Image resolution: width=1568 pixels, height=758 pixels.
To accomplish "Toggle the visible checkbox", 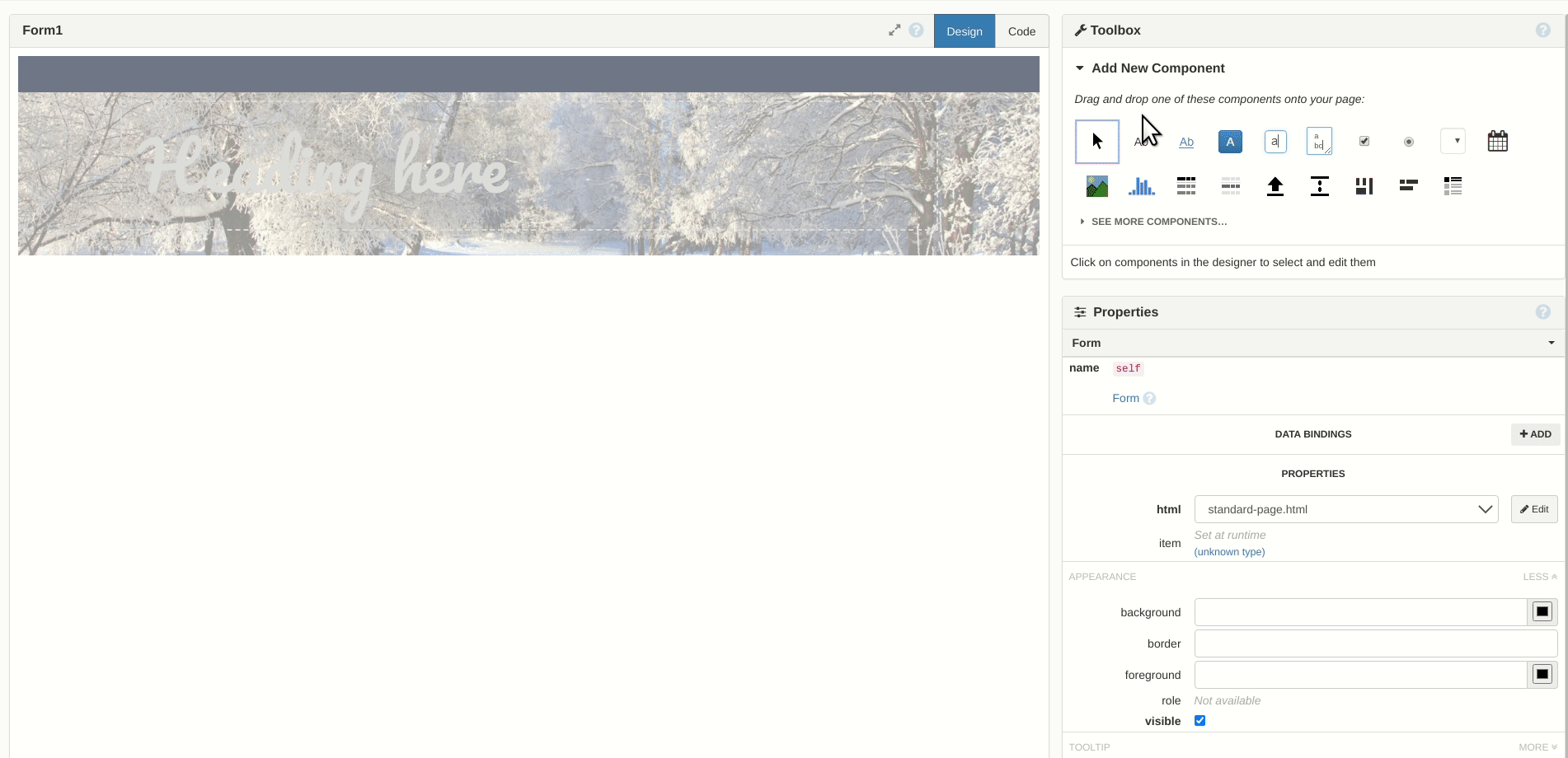I will (1199, 721).
